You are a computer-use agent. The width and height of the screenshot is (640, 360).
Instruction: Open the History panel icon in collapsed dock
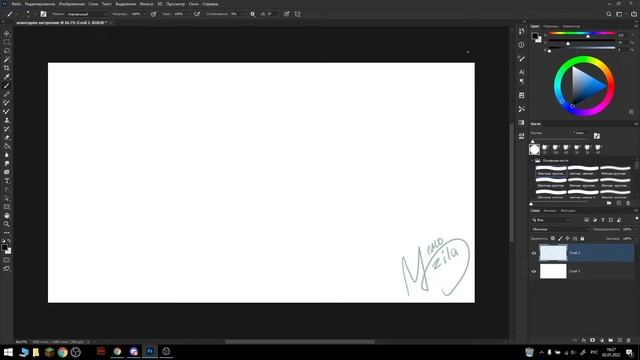[521, 31]
